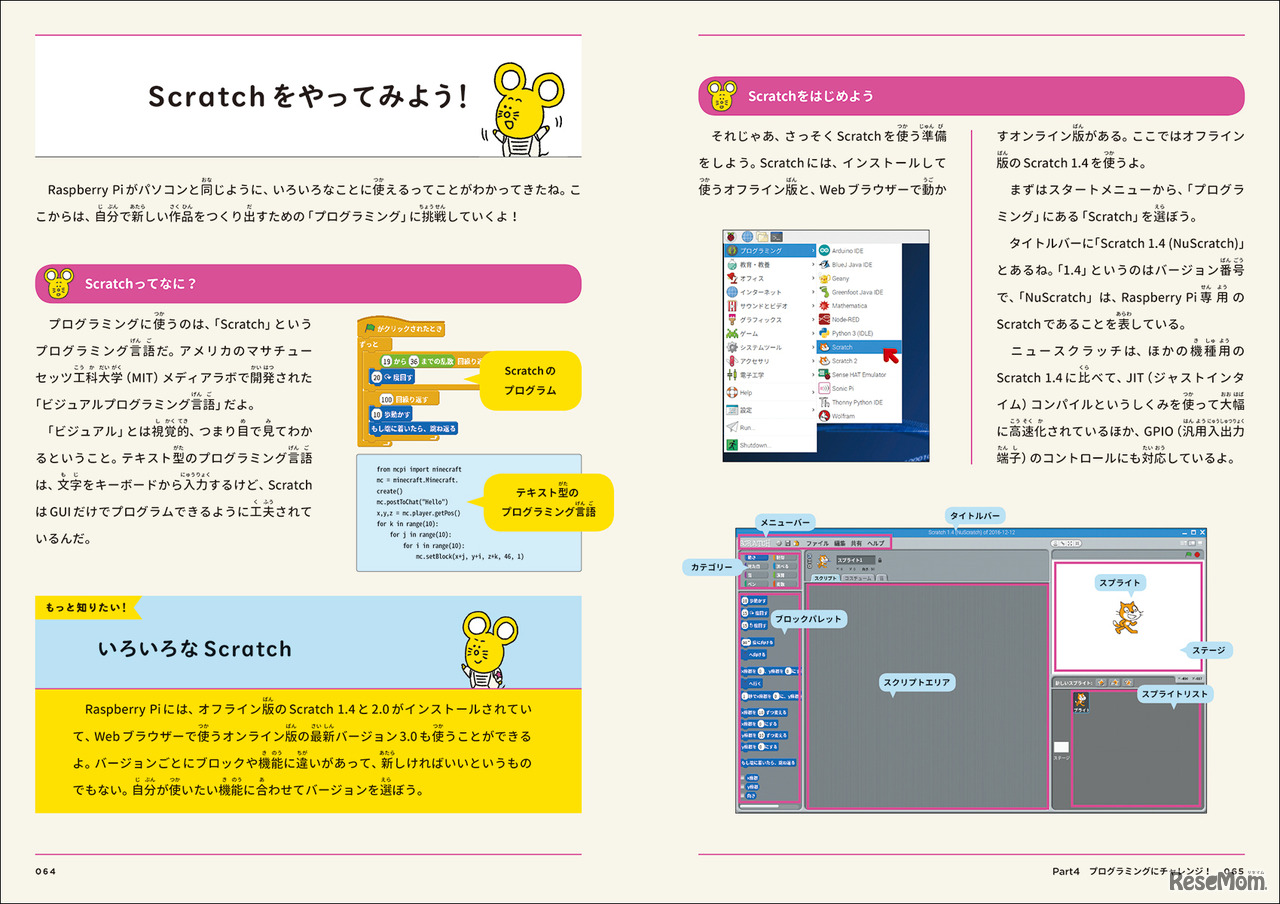This screenshot has width=1280, height=904.
Task: Click the スプライト1 sprite name field
Action: (855, 560)
